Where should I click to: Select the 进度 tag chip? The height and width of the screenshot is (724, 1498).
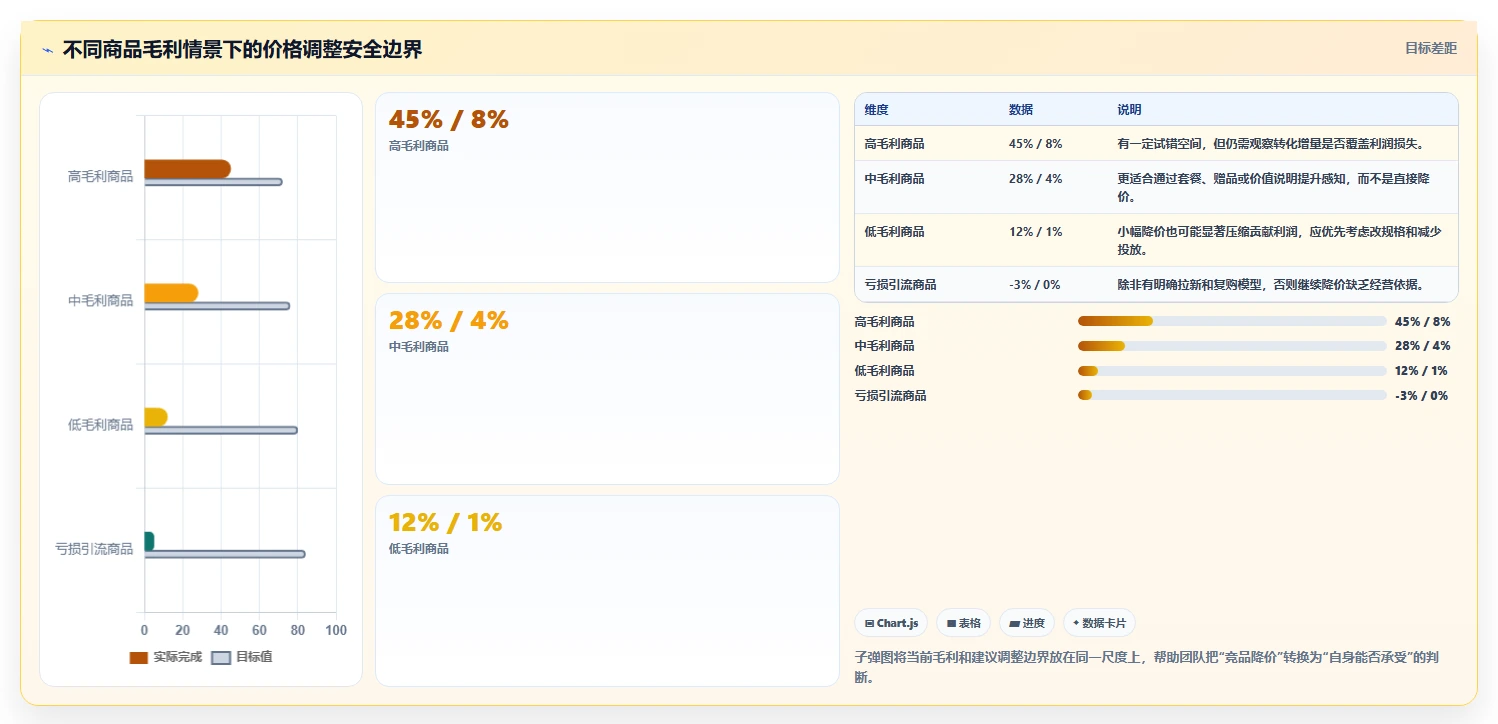tap(1026, 623)
